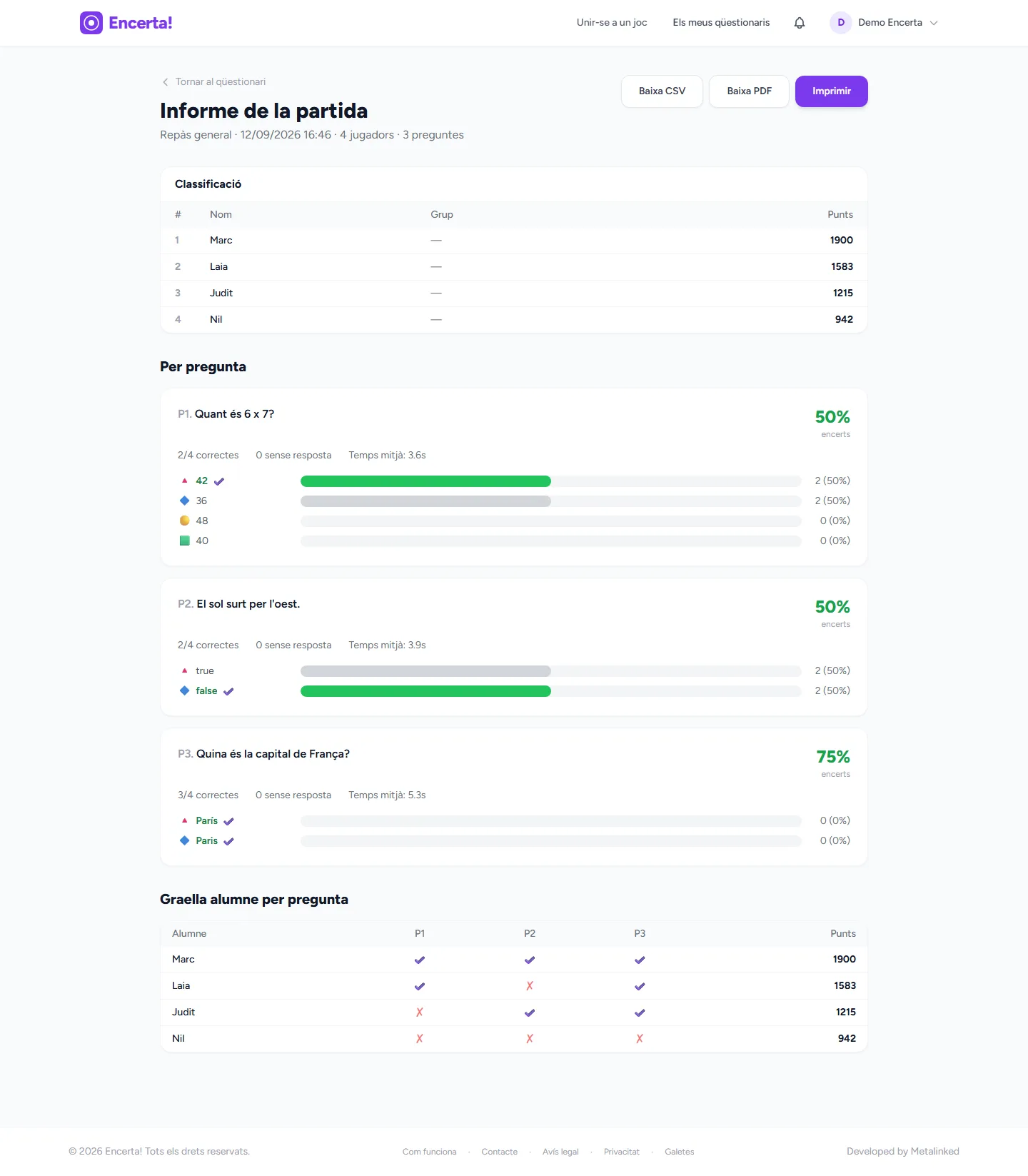Screen dimensions: 1028x1176
Task: Click the Demo Encerta avatar circle
Action: (841, 23)
